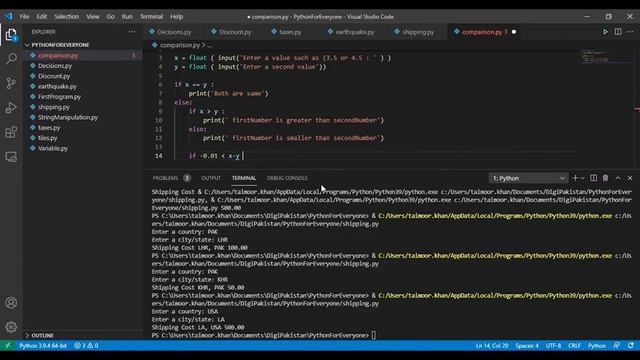Viewport: 640px width, 360px height.
Task: Click the remote window indicator in status bar
Action: coord(7,345)
